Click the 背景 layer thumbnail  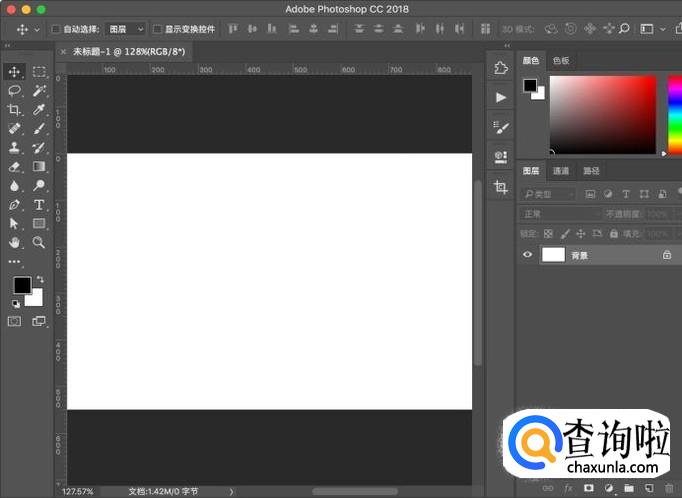tap(553, 255)
